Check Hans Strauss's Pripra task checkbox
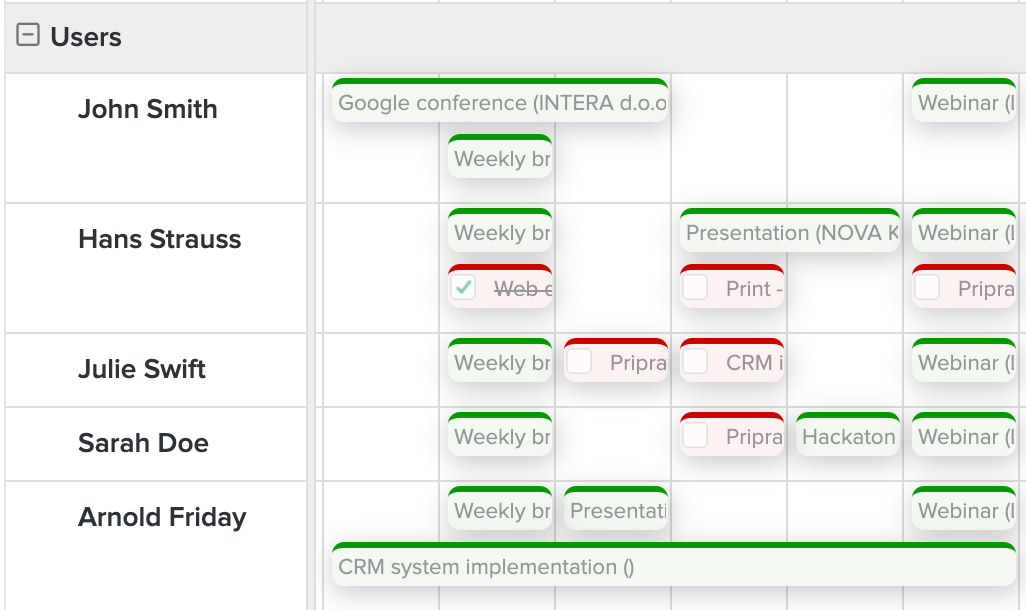This screenshot has width=1026, height=610. 927,287
